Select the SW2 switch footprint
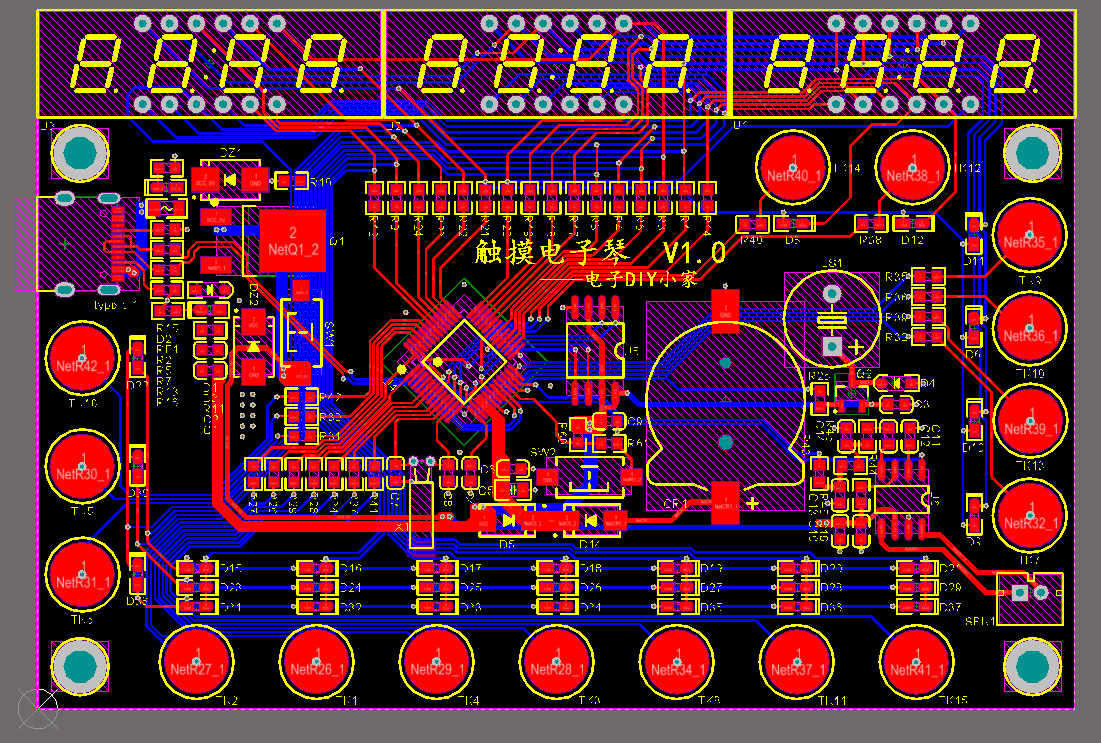The height and width of the screenshot is (743, 1101). click(590, 477)
